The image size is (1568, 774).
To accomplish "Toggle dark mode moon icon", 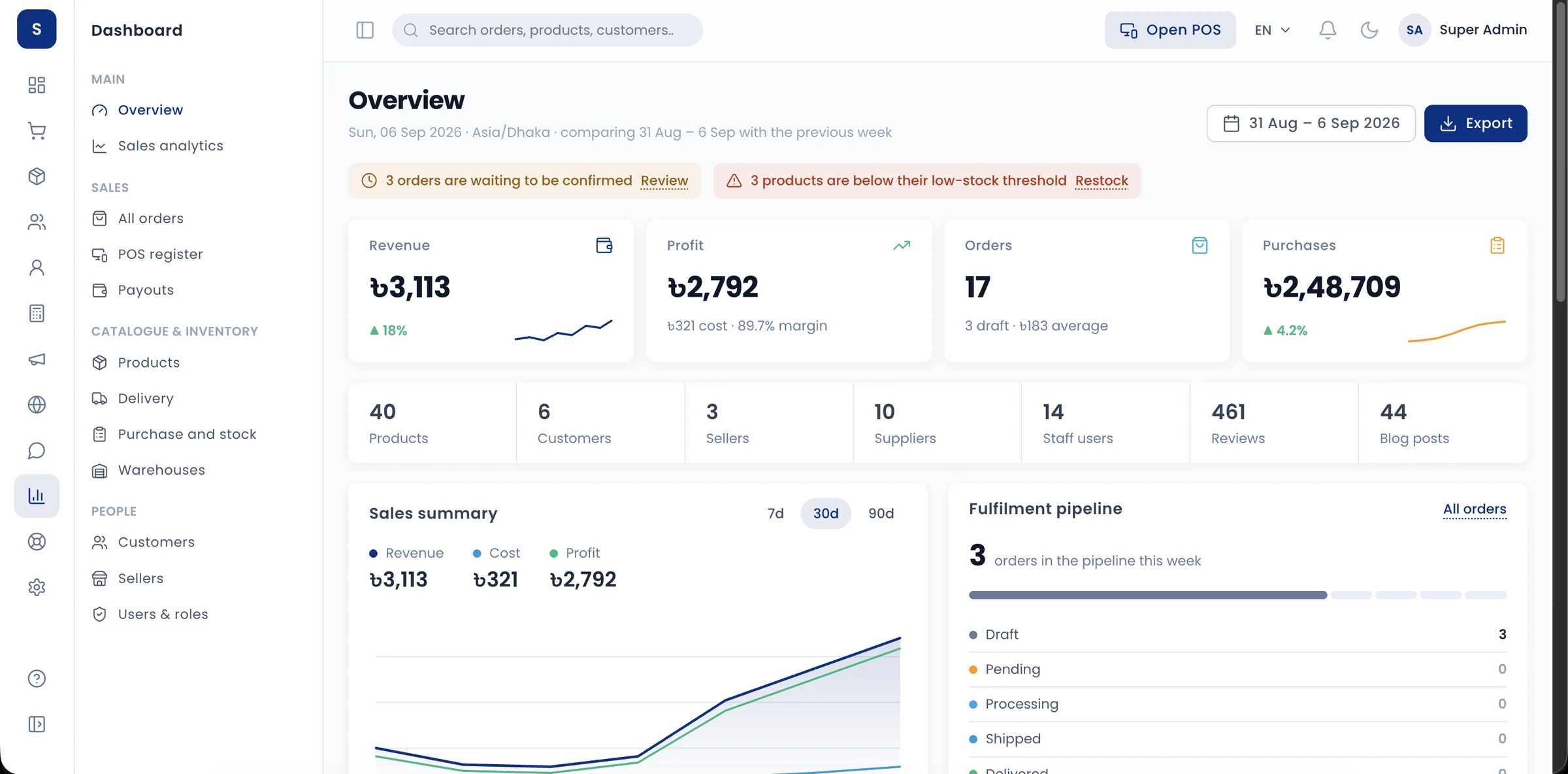I will click(x=1369, y=30).
